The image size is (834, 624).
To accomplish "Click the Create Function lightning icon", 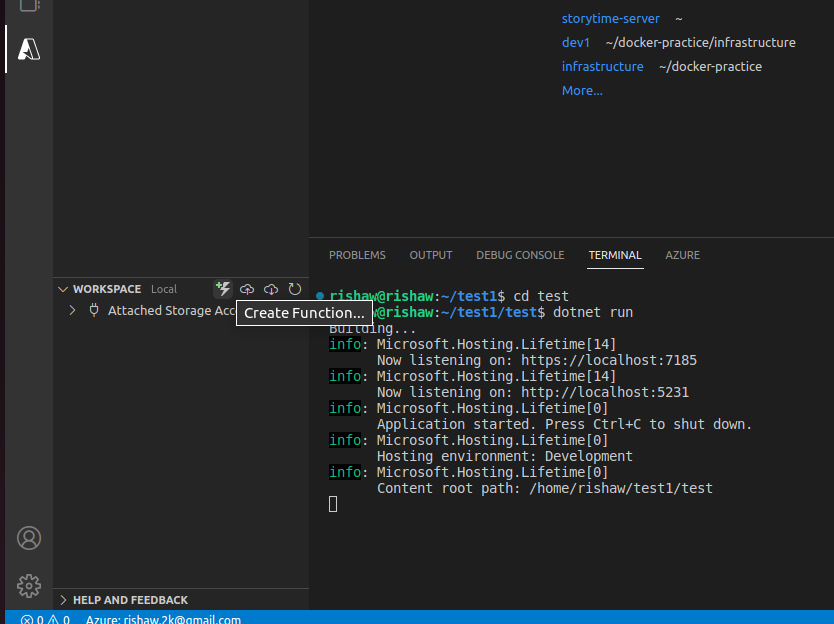I will tap(223, 289).
